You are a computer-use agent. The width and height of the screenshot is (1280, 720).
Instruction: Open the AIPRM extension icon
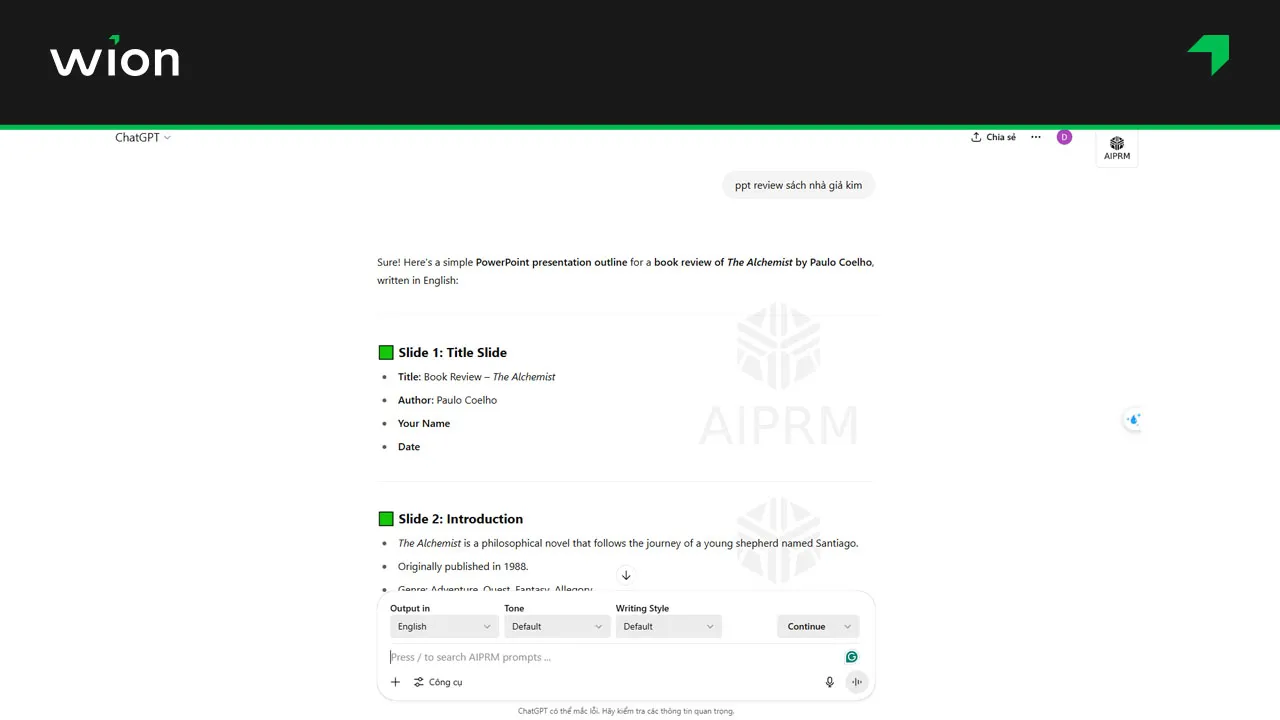coord(1117,145)
